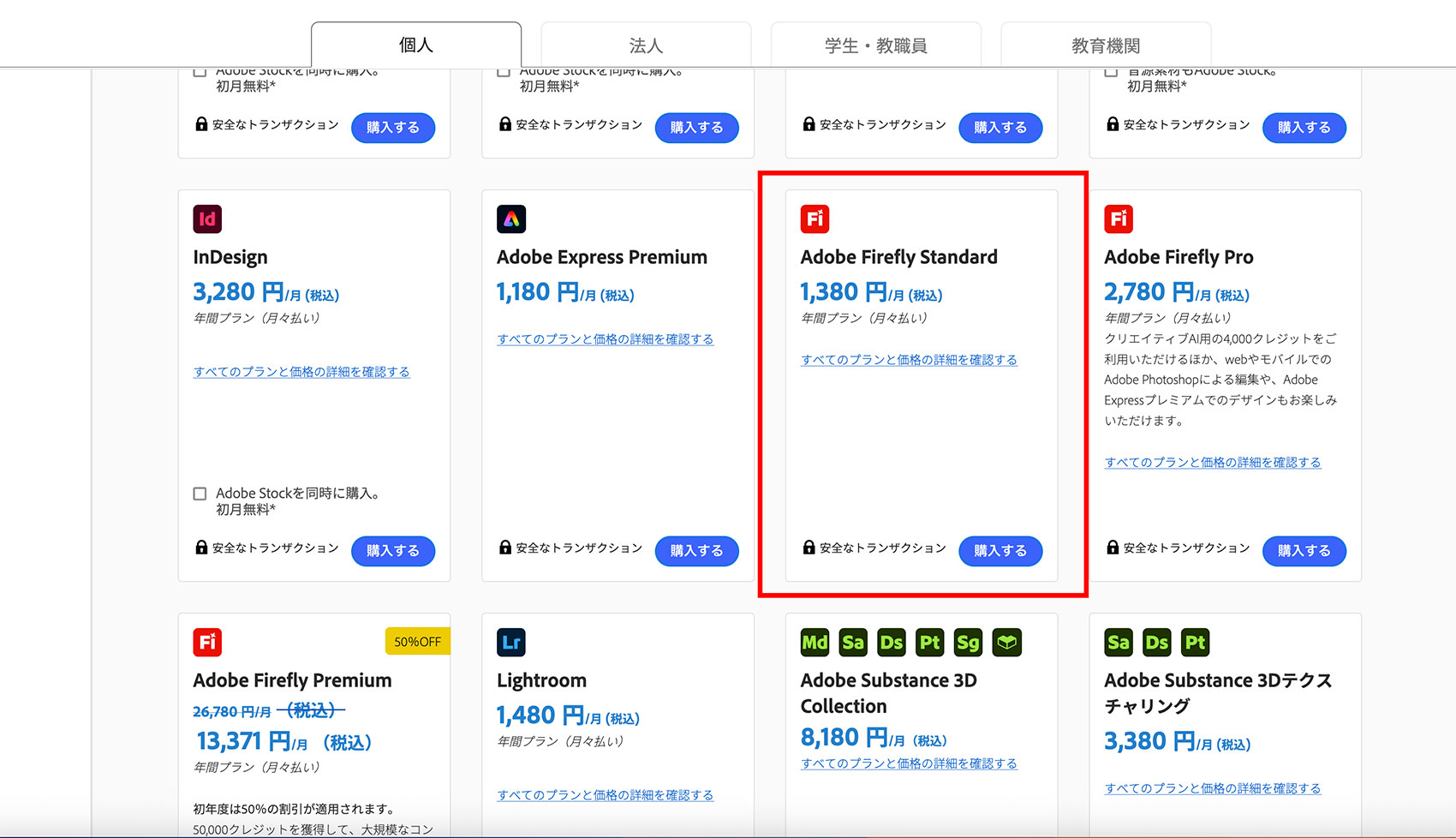Screen dimensions: 1456x838
Task: Click the Sg icon in Substance 3D Collection
Action: (x=969, y=643)
